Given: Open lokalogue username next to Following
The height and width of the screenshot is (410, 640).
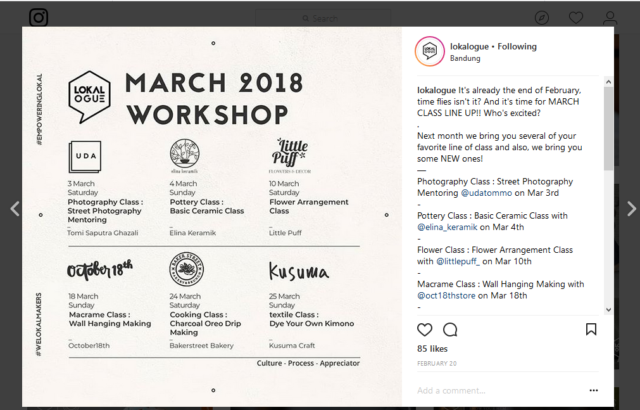Looking at the screenshot, I should pyautogui.click(x=469, y=47).
